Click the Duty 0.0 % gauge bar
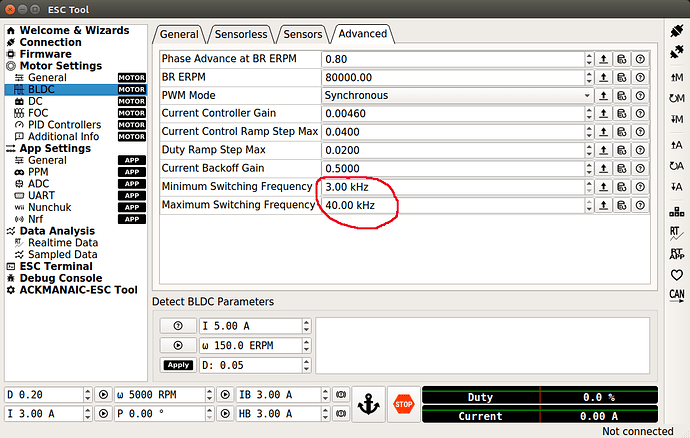 coord(540,395)
